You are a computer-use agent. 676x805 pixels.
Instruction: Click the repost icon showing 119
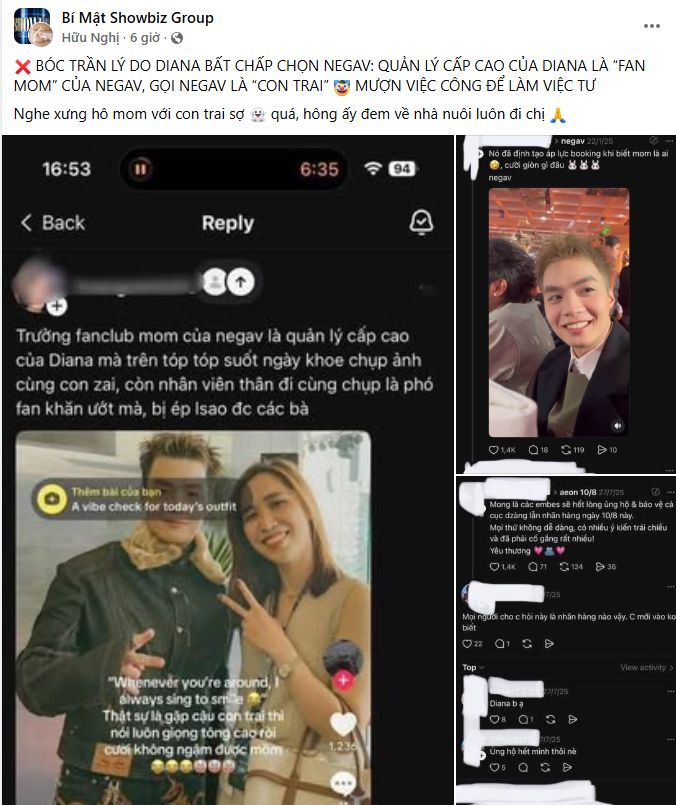(566, 450)
